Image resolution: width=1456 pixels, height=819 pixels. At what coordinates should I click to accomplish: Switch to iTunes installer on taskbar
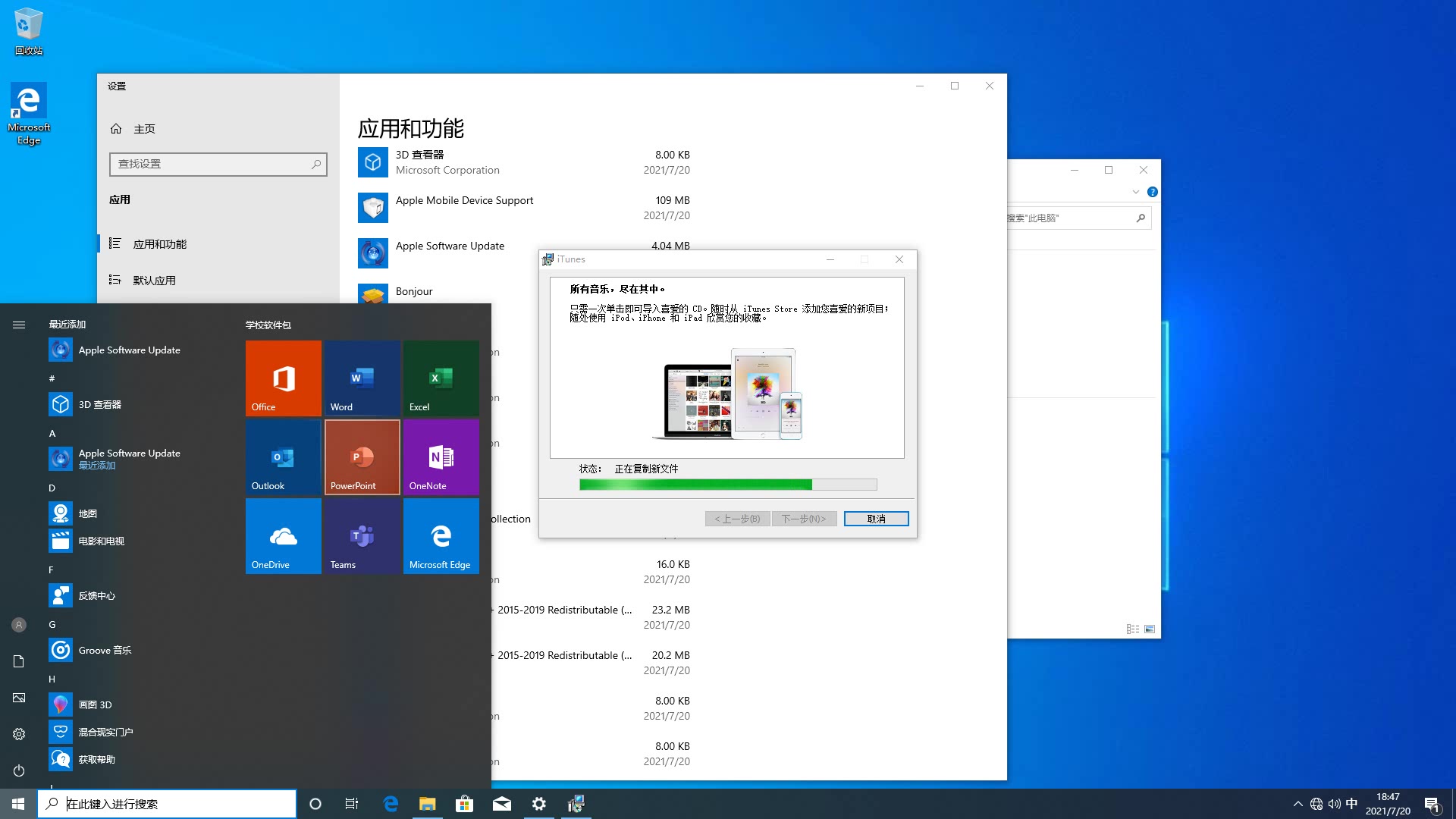tap(576, 804)
